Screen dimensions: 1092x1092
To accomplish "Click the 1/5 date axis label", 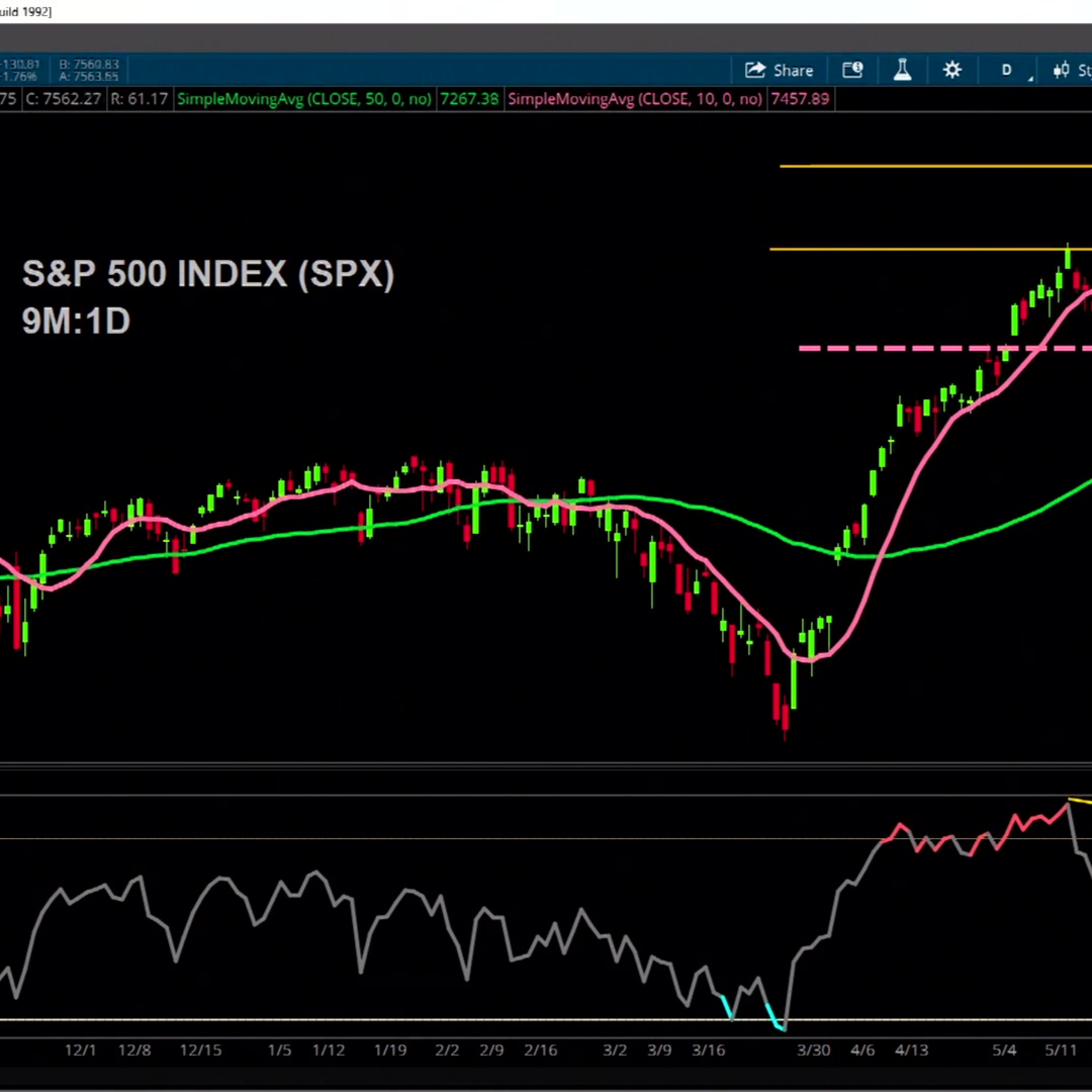I will (x=279, y=1050).
